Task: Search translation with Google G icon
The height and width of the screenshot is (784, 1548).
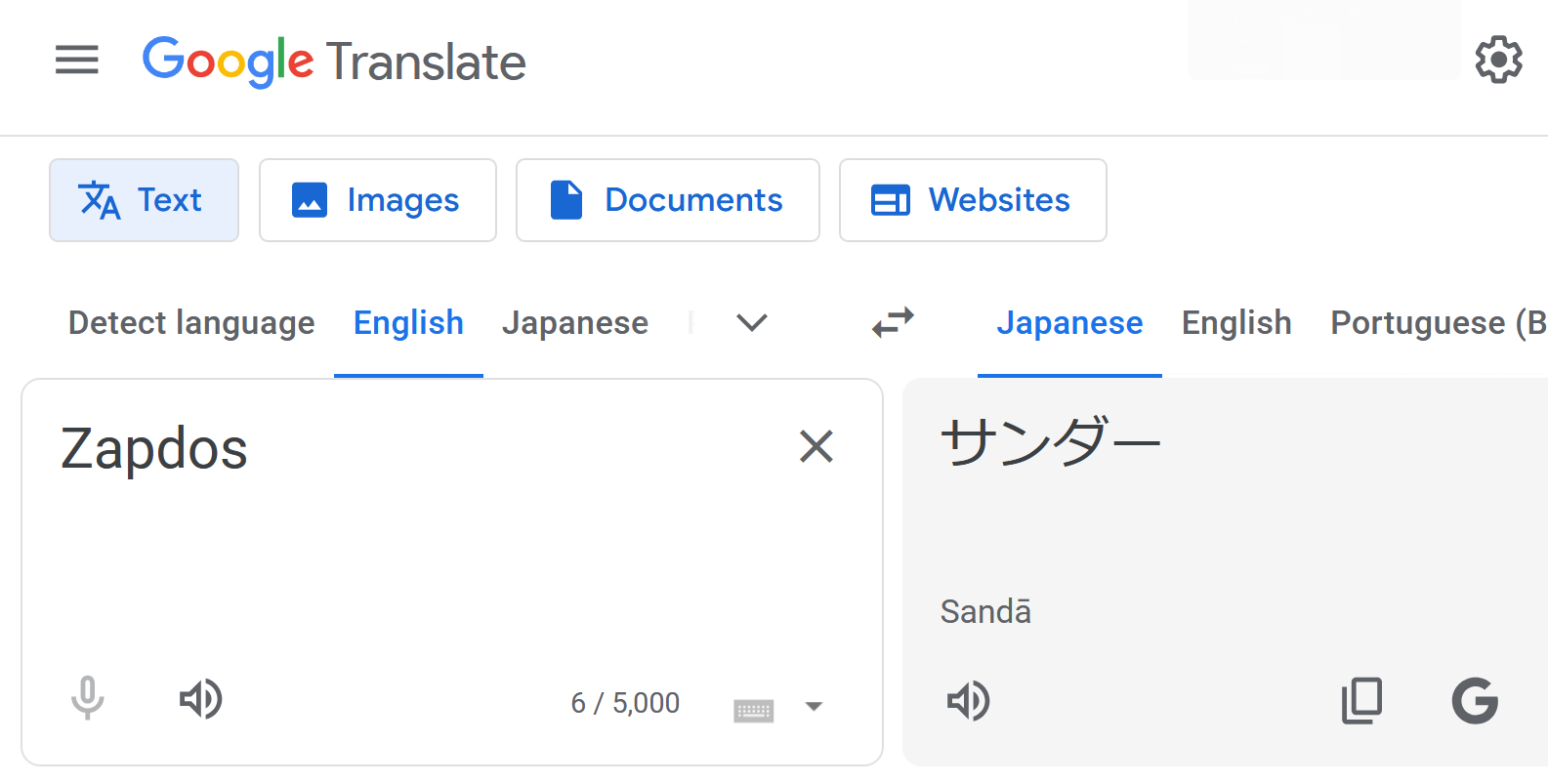Action: pyautogui.click(x=1475, y=701)
